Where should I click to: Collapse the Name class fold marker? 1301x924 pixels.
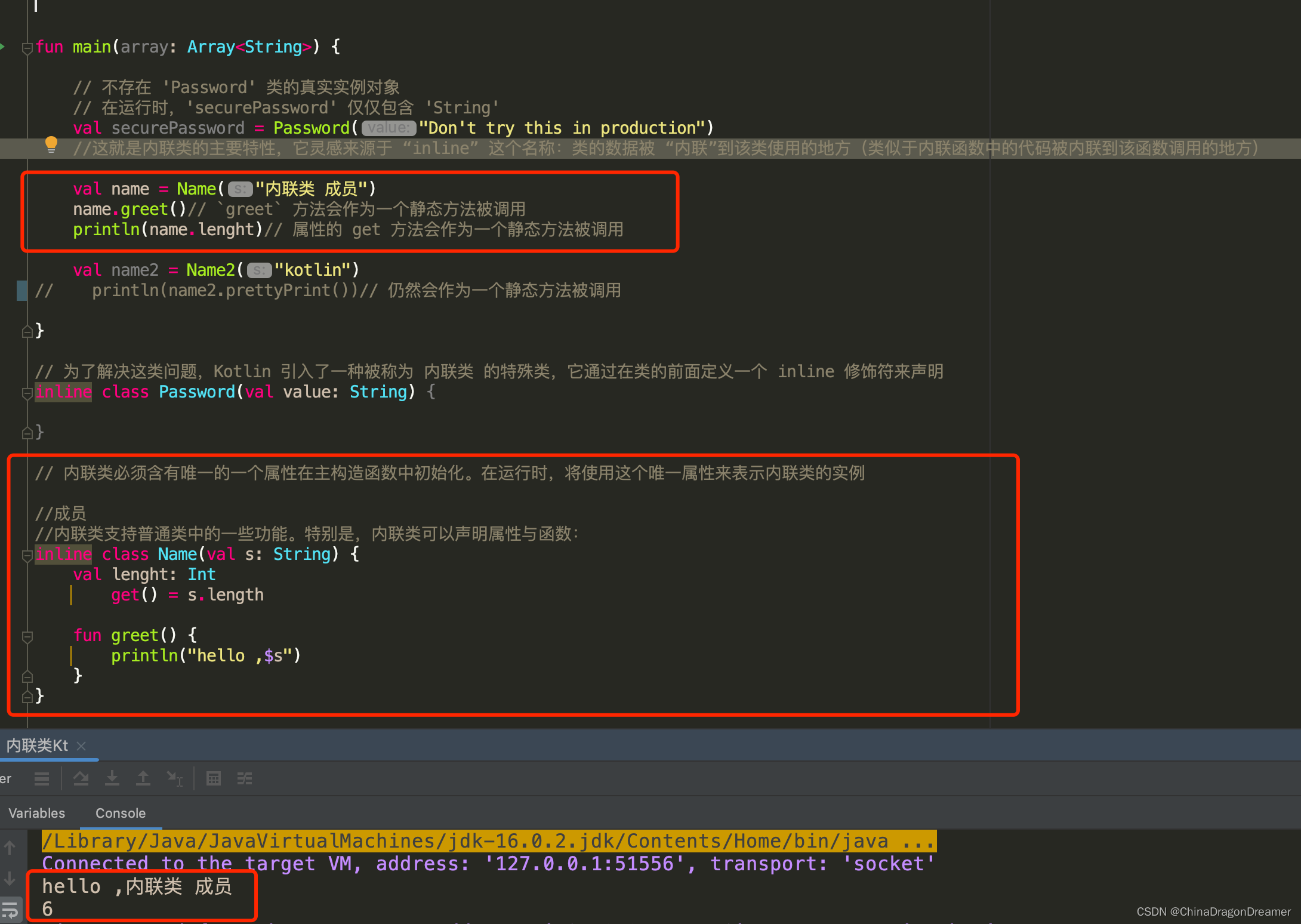(27, 555)
